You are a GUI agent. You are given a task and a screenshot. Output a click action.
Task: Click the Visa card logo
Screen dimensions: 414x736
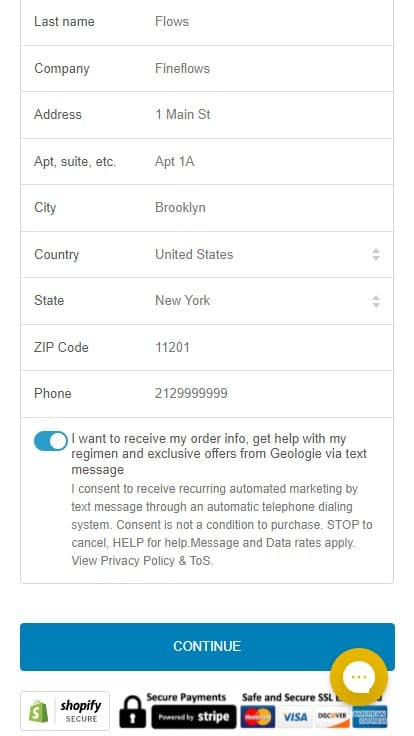tap(295, 717)
